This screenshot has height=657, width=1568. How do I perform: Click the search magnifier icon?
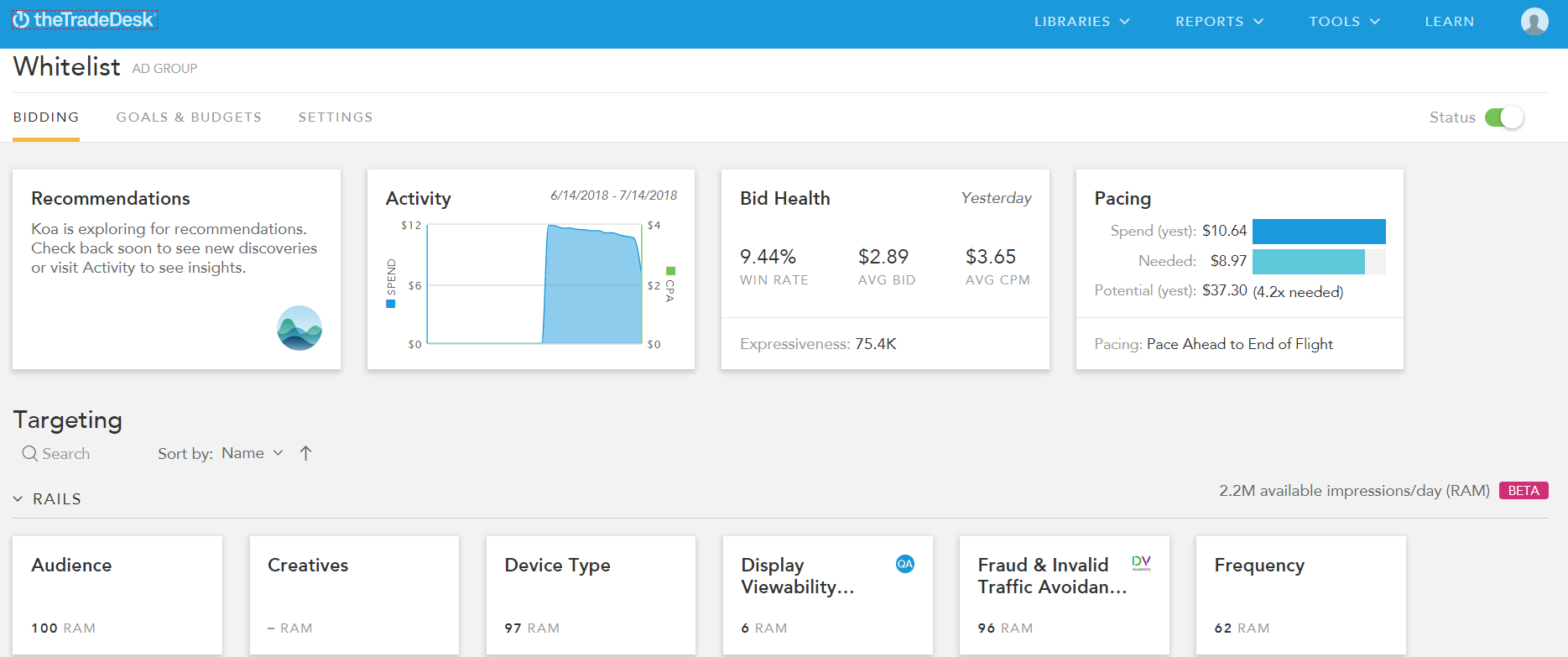[29, 454]
